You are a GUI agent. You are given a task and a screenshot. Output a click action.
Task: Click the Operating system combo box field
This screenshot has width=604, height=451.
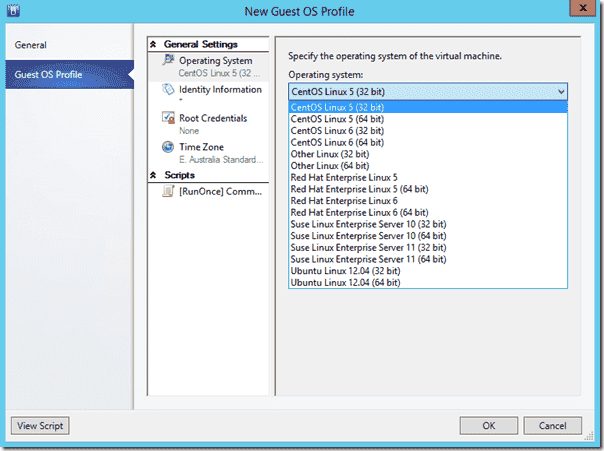pos(428,92)
